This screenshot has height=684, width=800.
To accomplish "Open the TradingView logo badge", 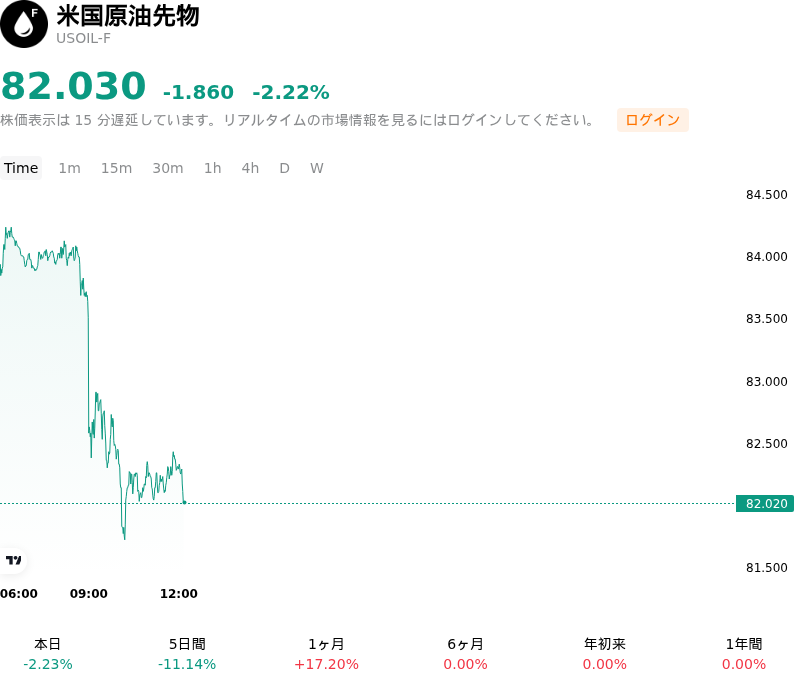I will [13, 560].
